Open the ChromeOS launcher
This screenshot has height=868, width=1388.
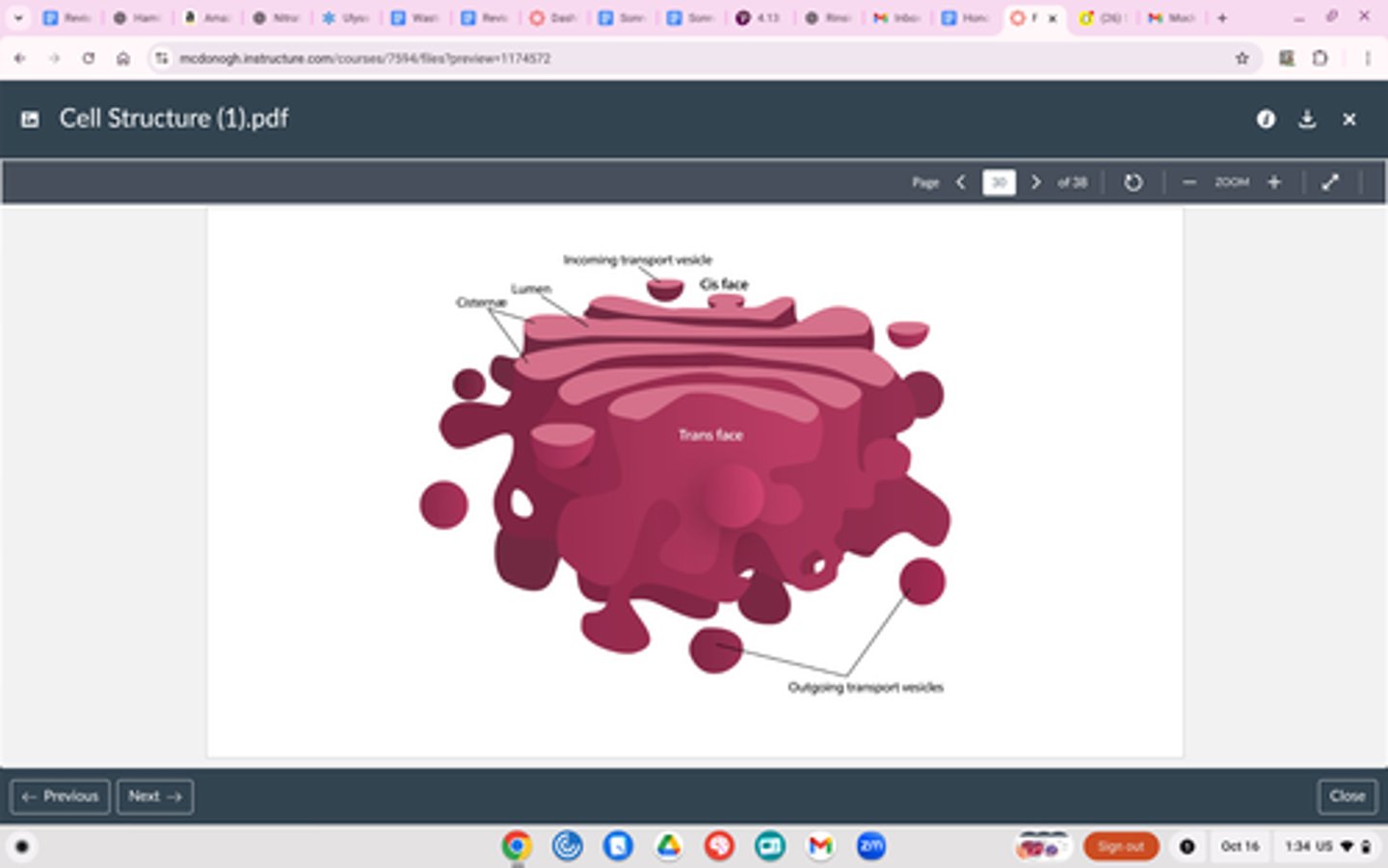pos(21,847)
